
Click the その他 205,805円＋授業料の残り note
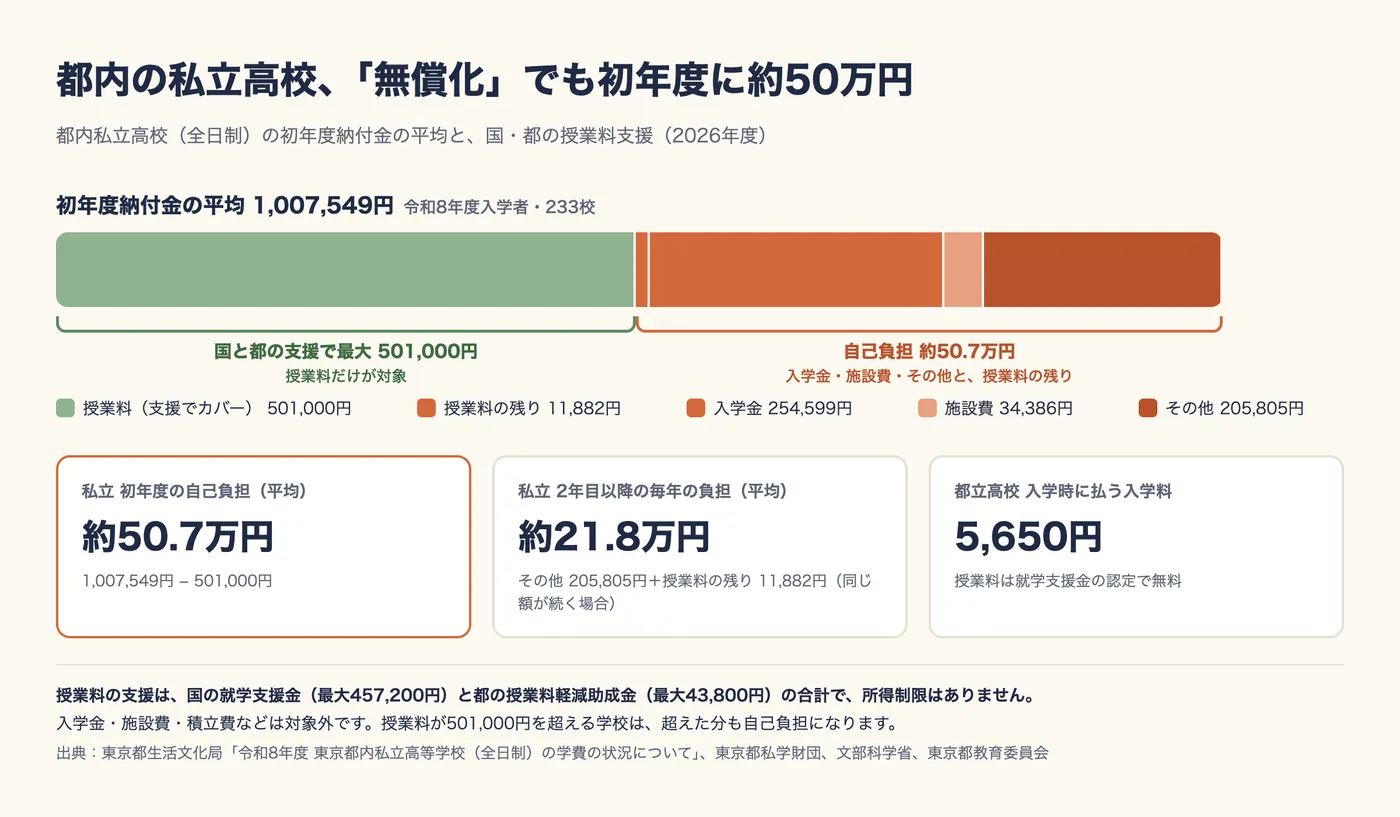pos(695,591)
